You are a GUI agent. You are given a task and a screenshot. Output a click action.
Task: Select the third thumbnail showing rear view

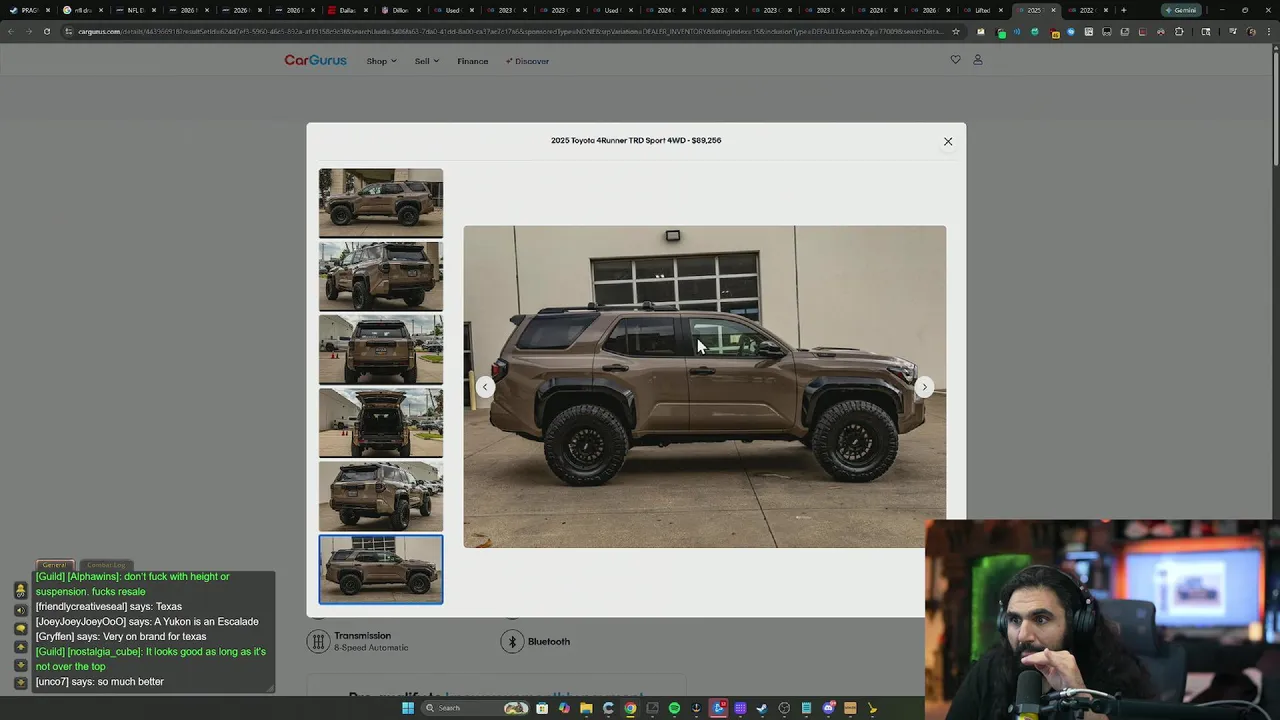pos(381,349)
